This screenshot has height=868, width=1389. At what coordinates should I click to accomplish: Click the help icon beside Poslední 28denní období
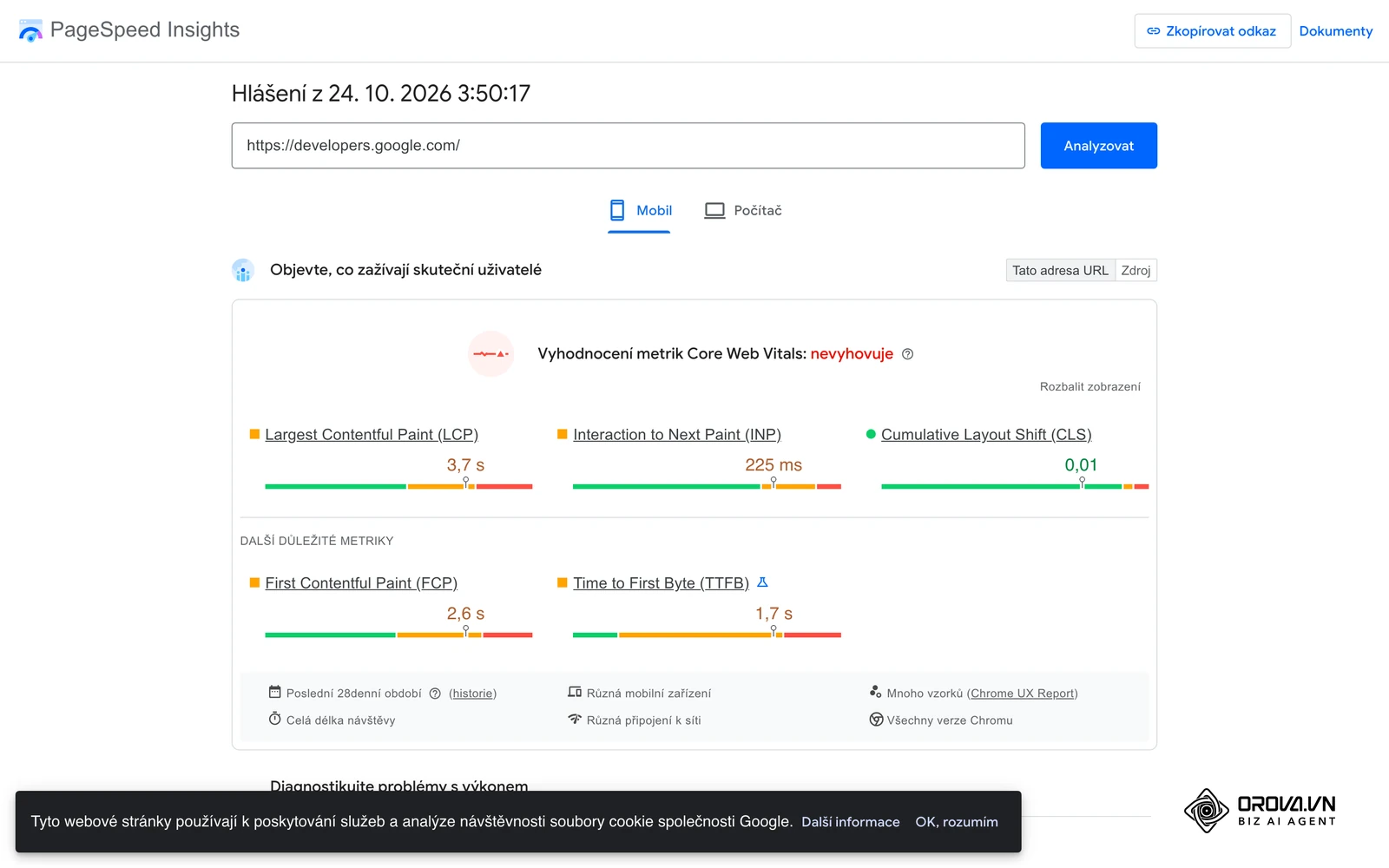[x=435, y=694]
